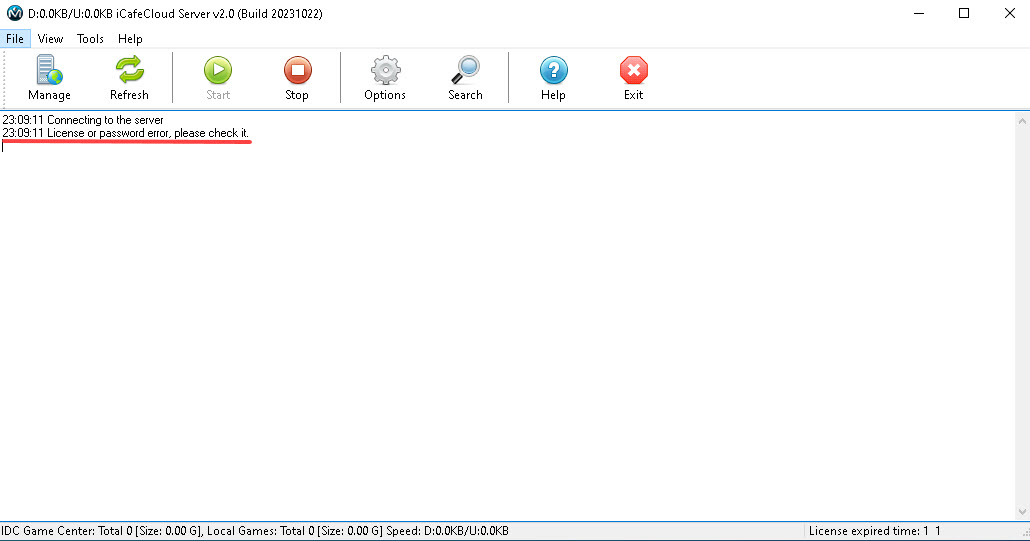
Task: Exit the app using the red X toolbar icon
Action: (633, 71)
